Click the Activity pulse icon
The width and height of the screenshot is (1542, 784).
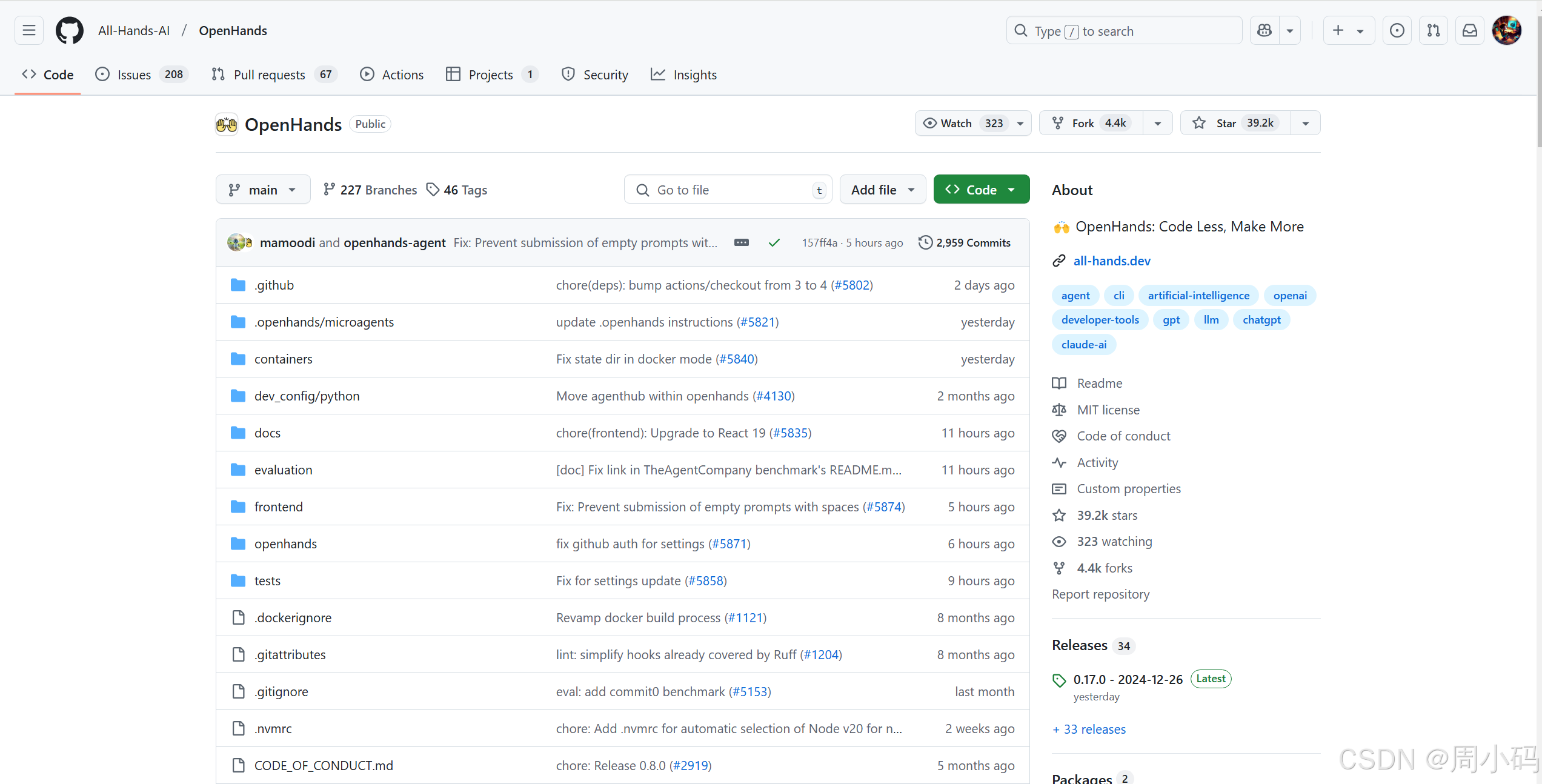(x=1059, y=462)
